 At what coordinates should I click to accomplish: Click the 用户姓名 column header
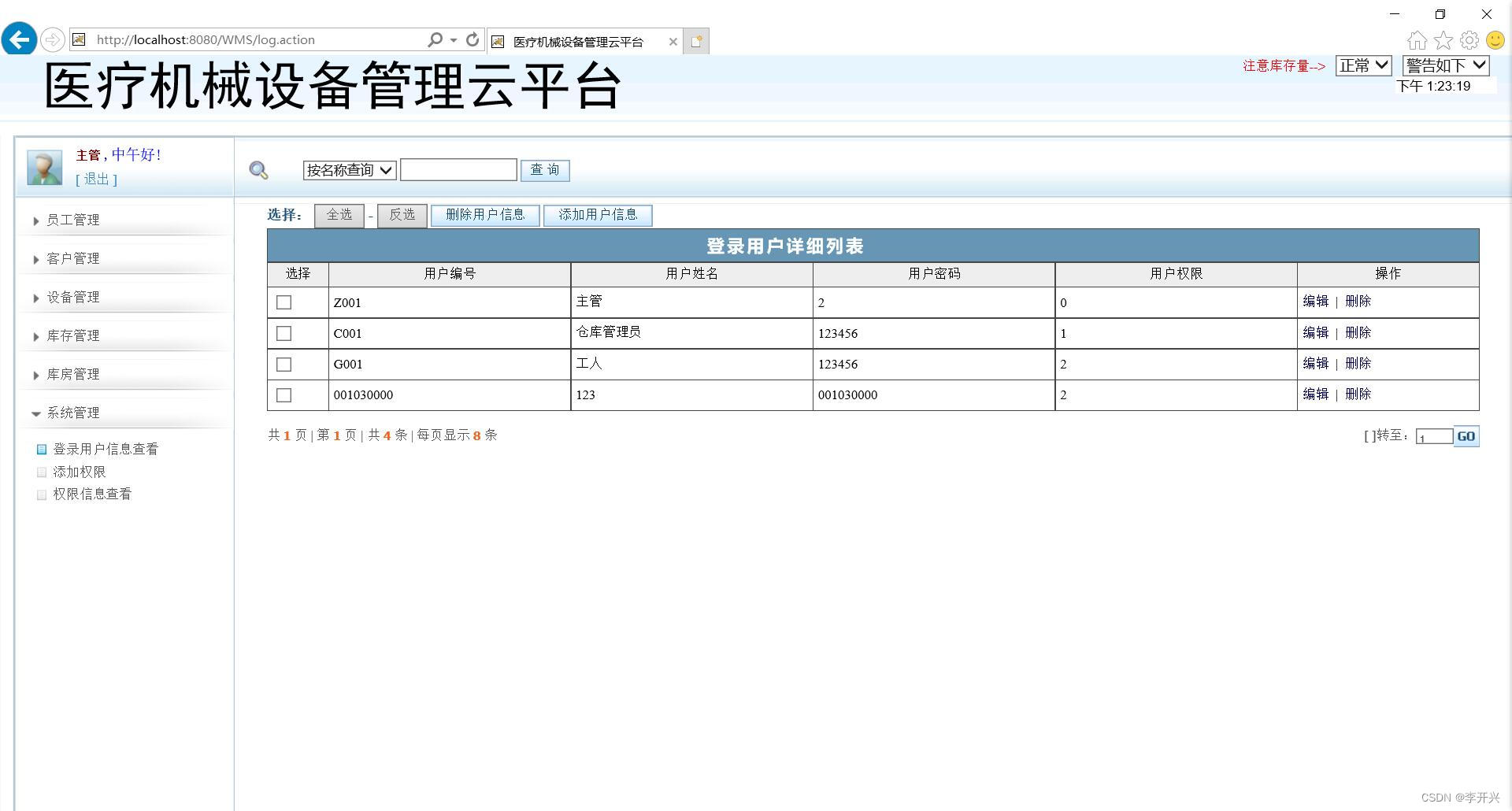(691, 274)
